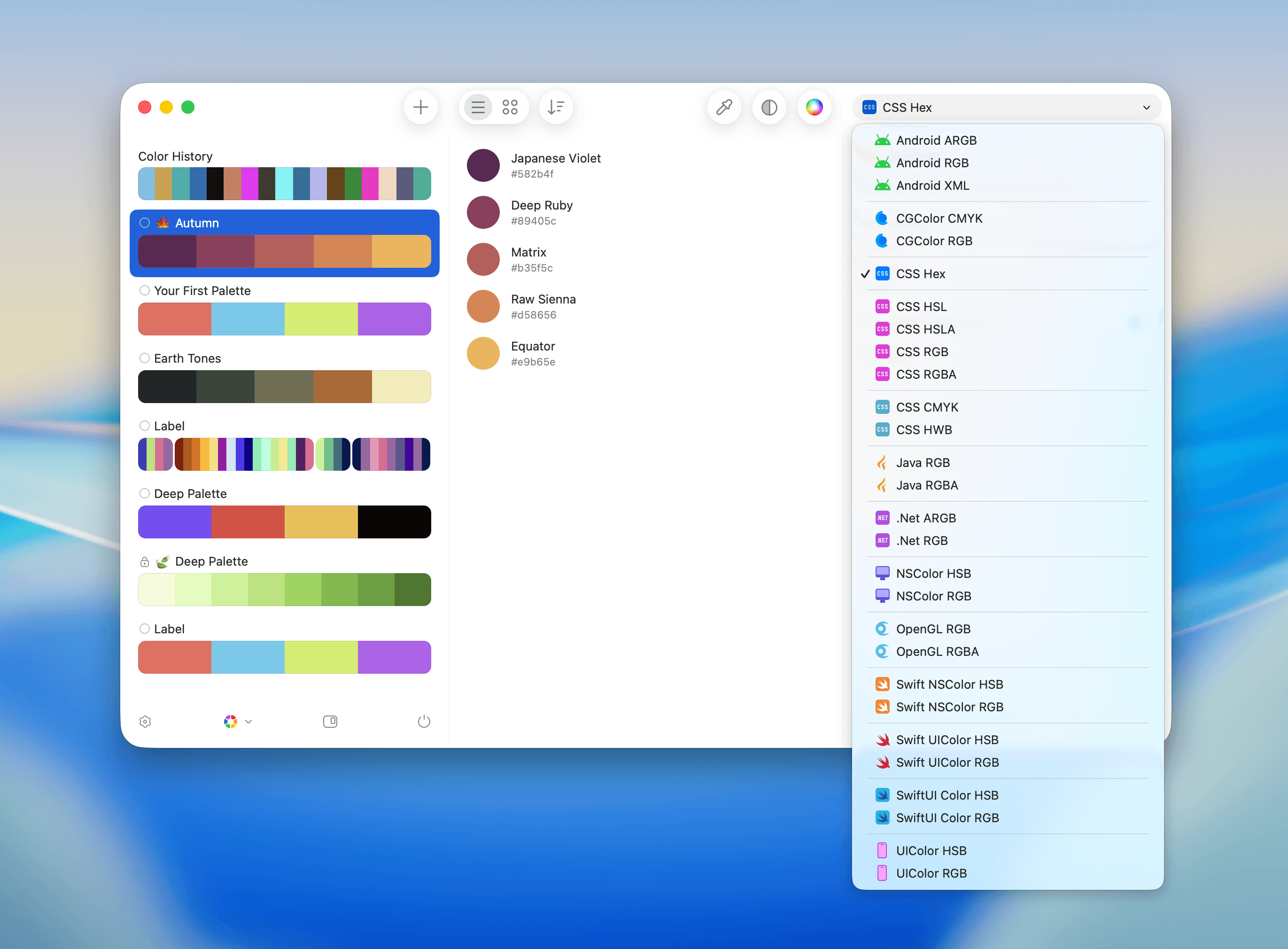
Task: Click the Color History swatch strip
Action: click(x=284, y=184)
